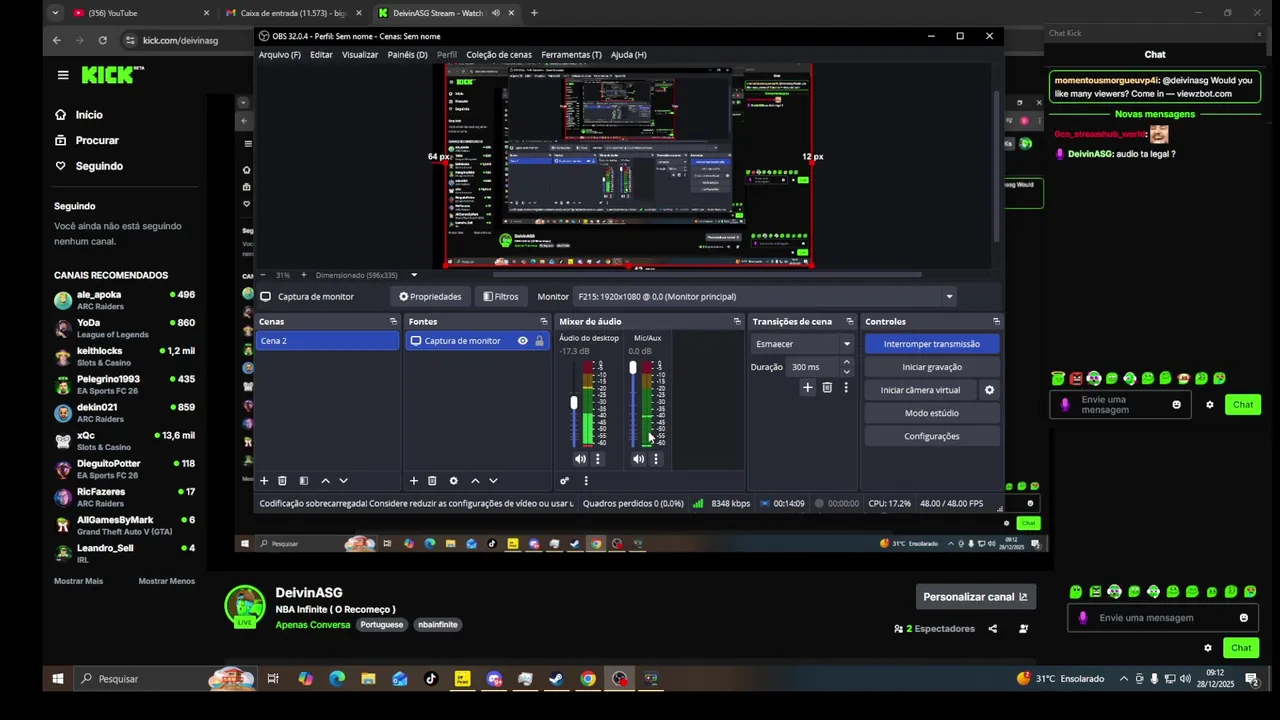Increase transition Duração with up arrow
Screen dimensions: 1280x720
coord(847,363)
